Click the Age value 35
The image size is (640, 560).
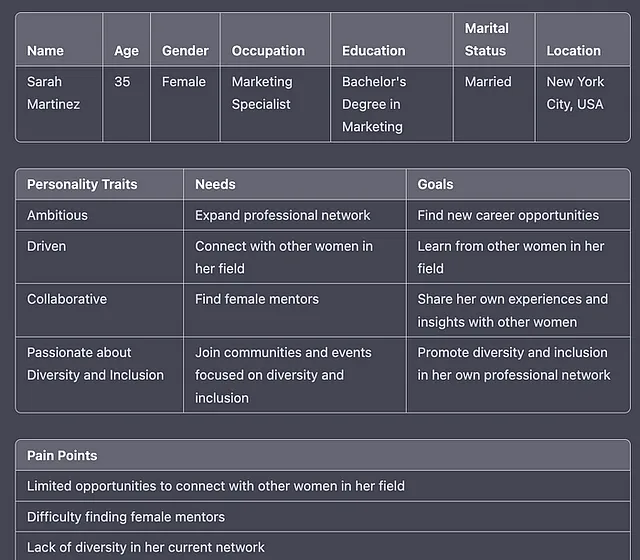point(127,104)
